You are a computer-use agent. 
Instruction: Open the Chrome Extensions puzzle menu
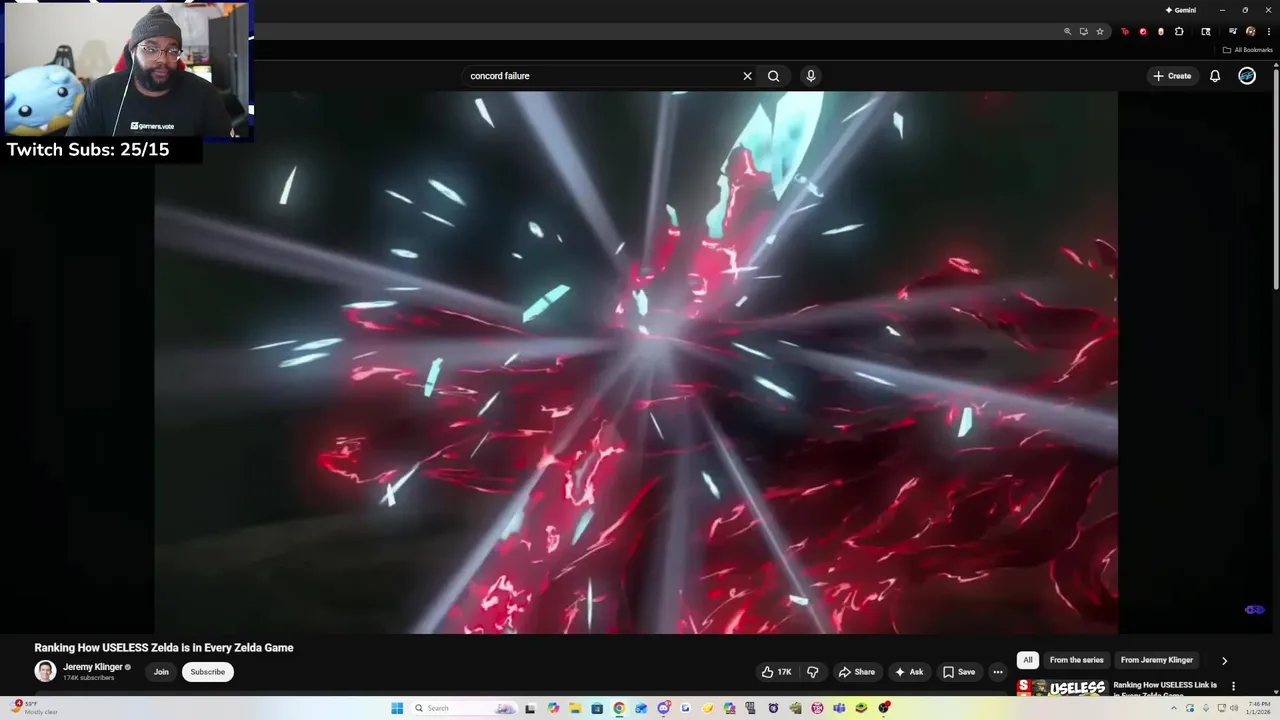click(1179, 31)
